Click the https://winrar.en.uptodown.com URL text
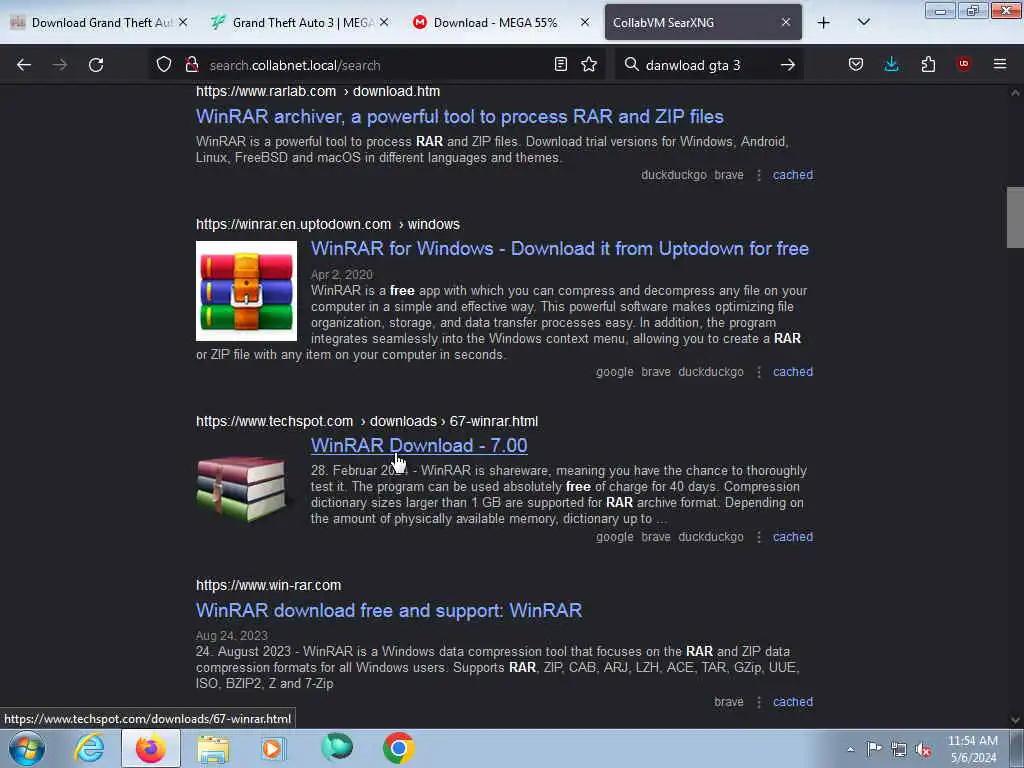Viewport: 1024px width, 768px height. (293, 224)
